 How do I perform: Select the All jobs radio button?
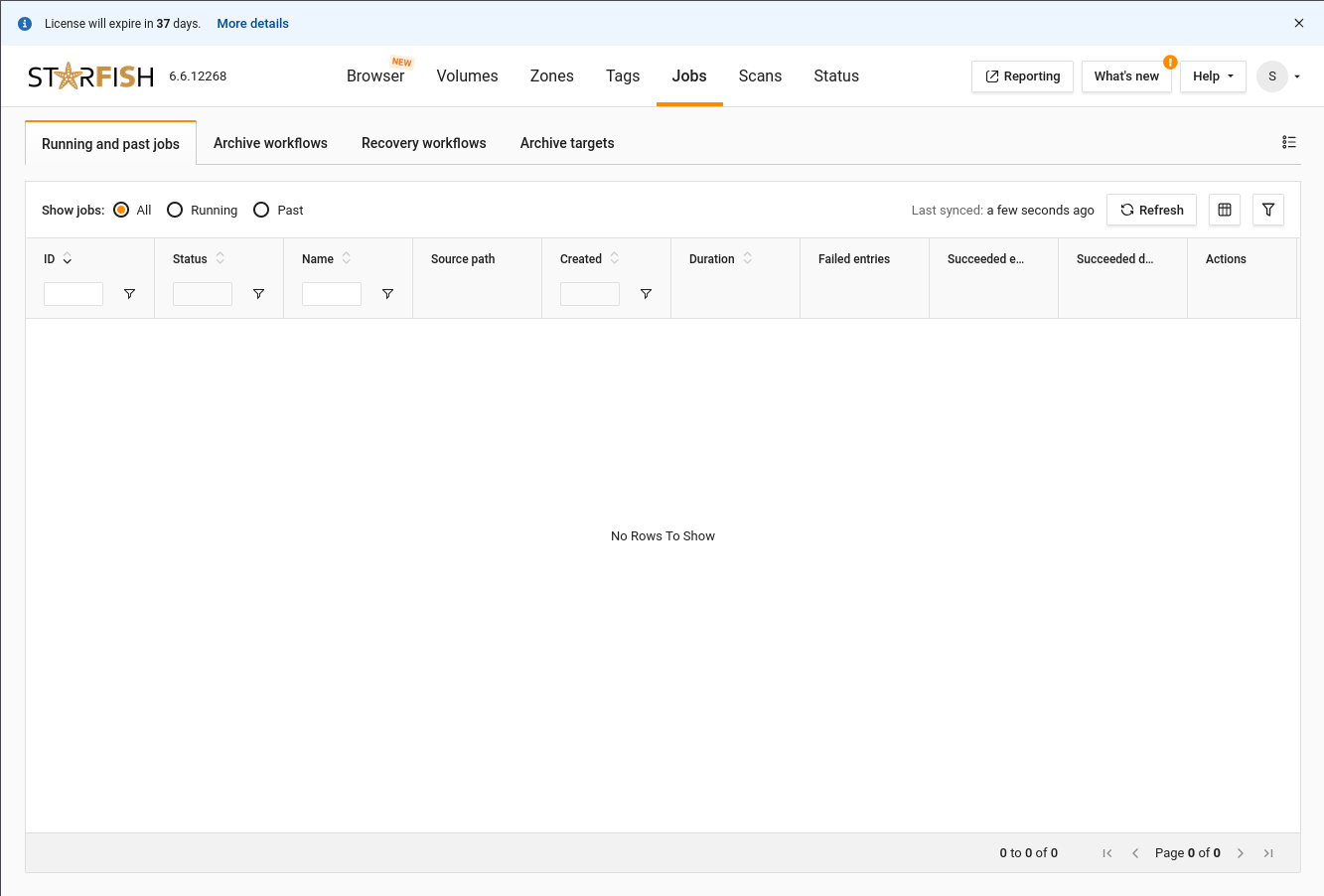click(x=121, y=210)
